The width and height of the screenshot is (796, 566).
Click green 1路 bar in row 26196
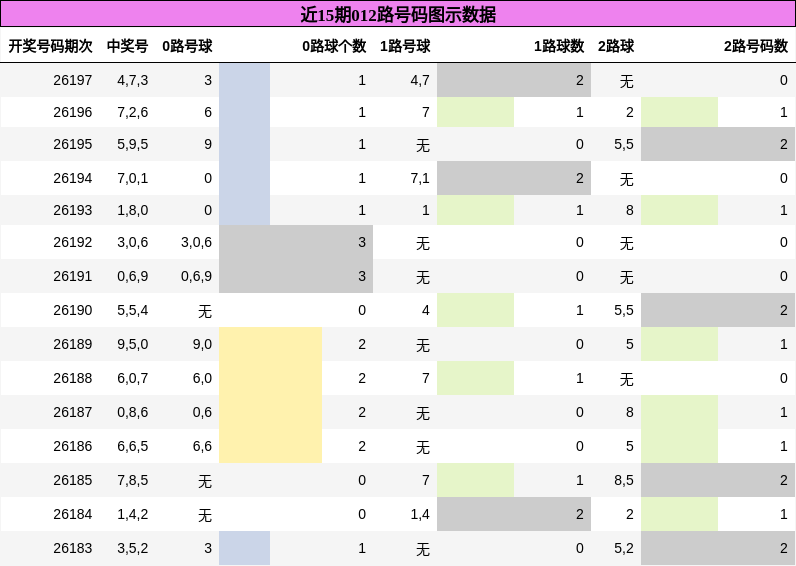pyautogui.click(x=475, y=112)
